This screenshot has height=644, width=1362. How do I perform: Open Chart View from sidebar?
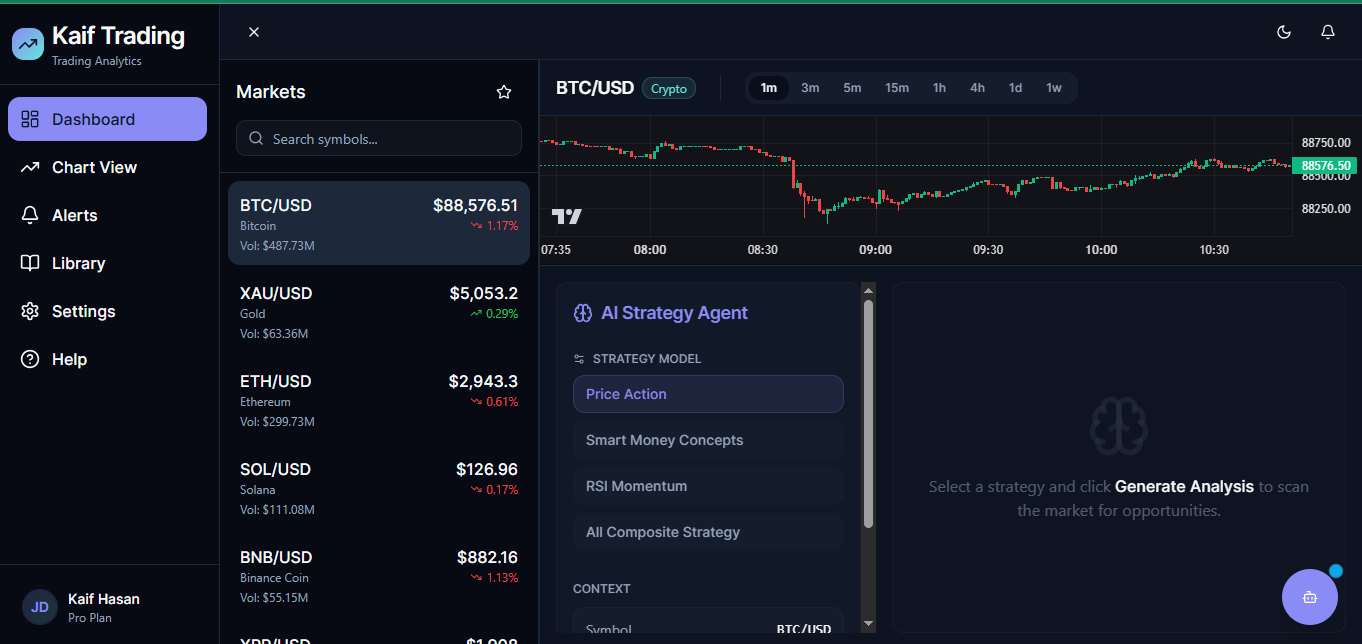coord(107,167)
